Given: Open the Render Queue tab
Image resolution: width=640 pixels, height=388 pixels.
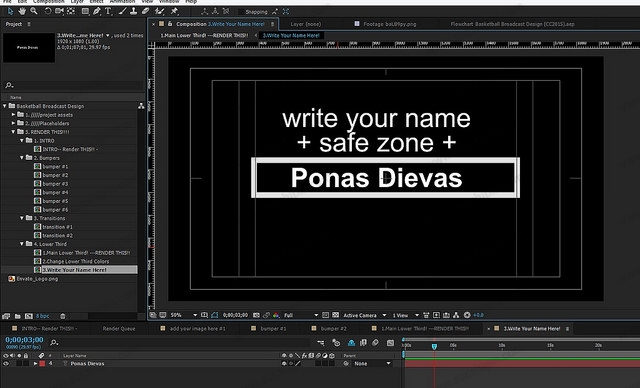Looking at the screenshot, I should (x=119, y=328).
